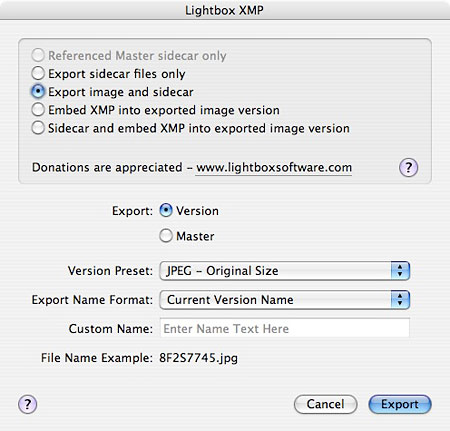Click the JPEG - Original Size preset text
Image resolution: width=450 pixels, height=431 pixels.
coord(222,271)
